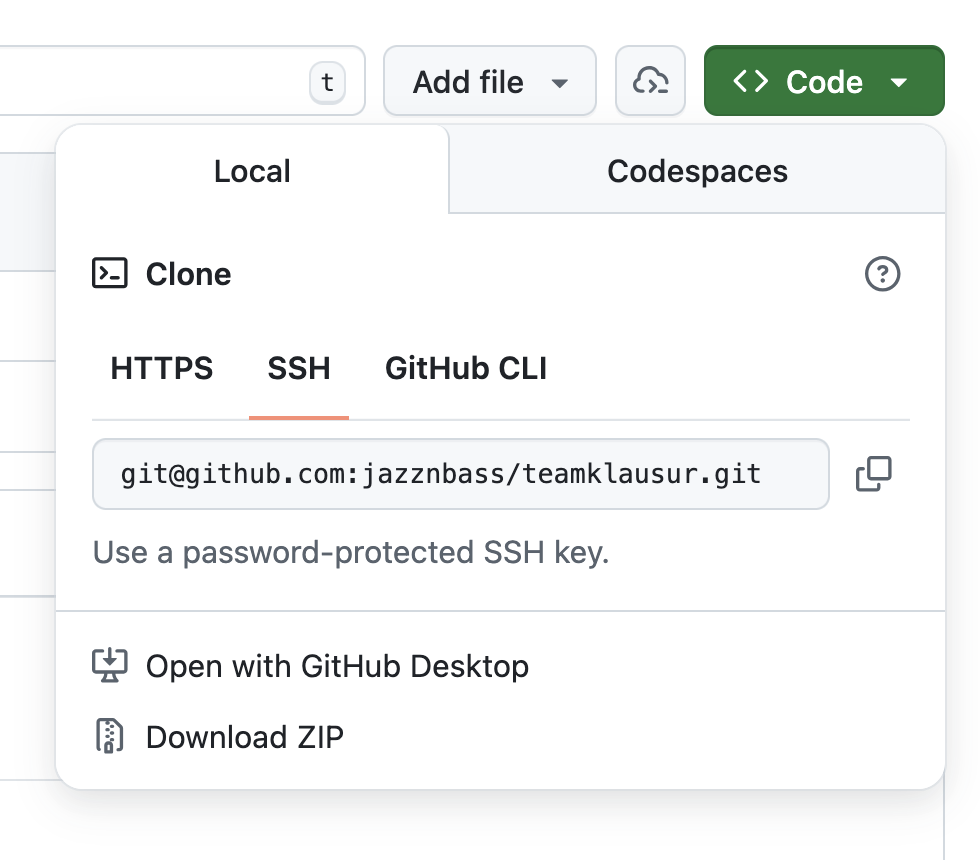Viewport: 980px width, 860px height.
Task: Click the desktop download icon for GitHub Desktop
Action: pyautogui.click(x=109, y=666)
